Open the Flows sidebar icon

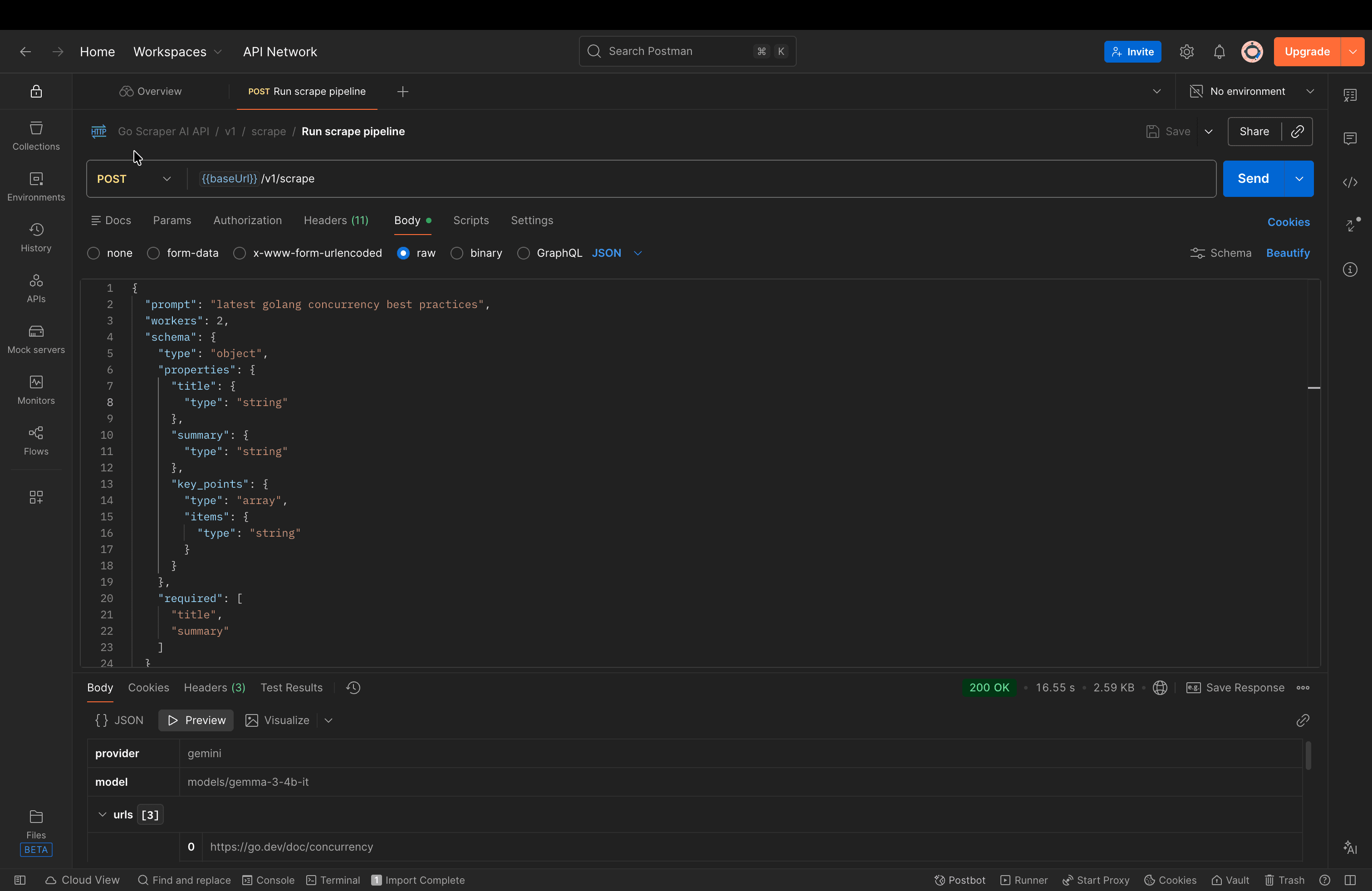(36, 441)
